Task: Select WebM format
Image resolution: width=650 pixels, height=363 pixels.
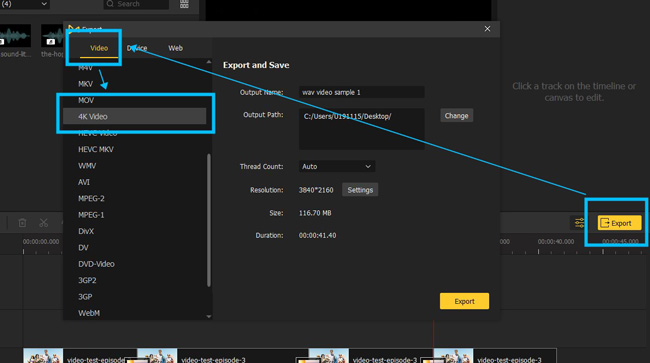Action: (89, 313)
